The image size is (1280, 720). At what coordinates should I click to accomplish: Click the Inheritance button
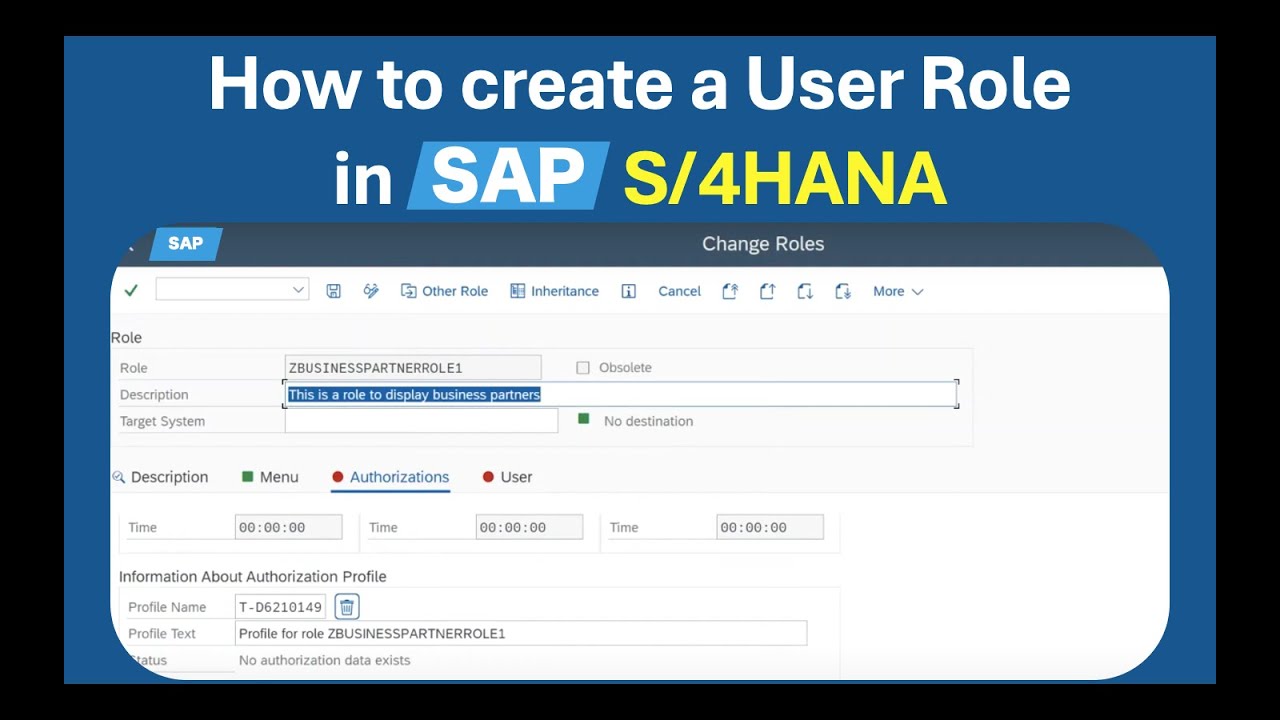tap(554, 291)
